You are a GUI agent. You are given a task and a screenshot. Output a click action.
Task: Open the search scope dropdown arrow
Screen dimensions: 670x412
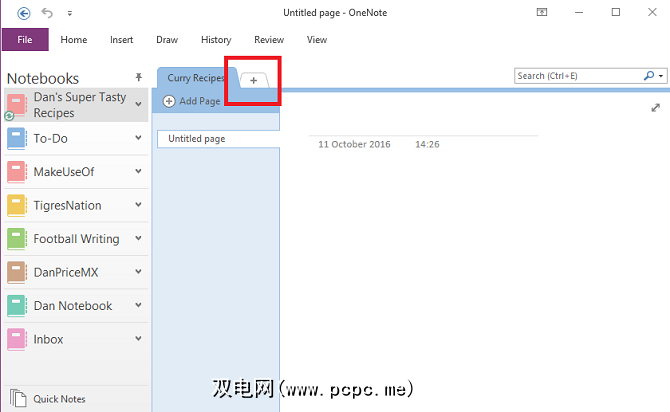coord(661,76)
